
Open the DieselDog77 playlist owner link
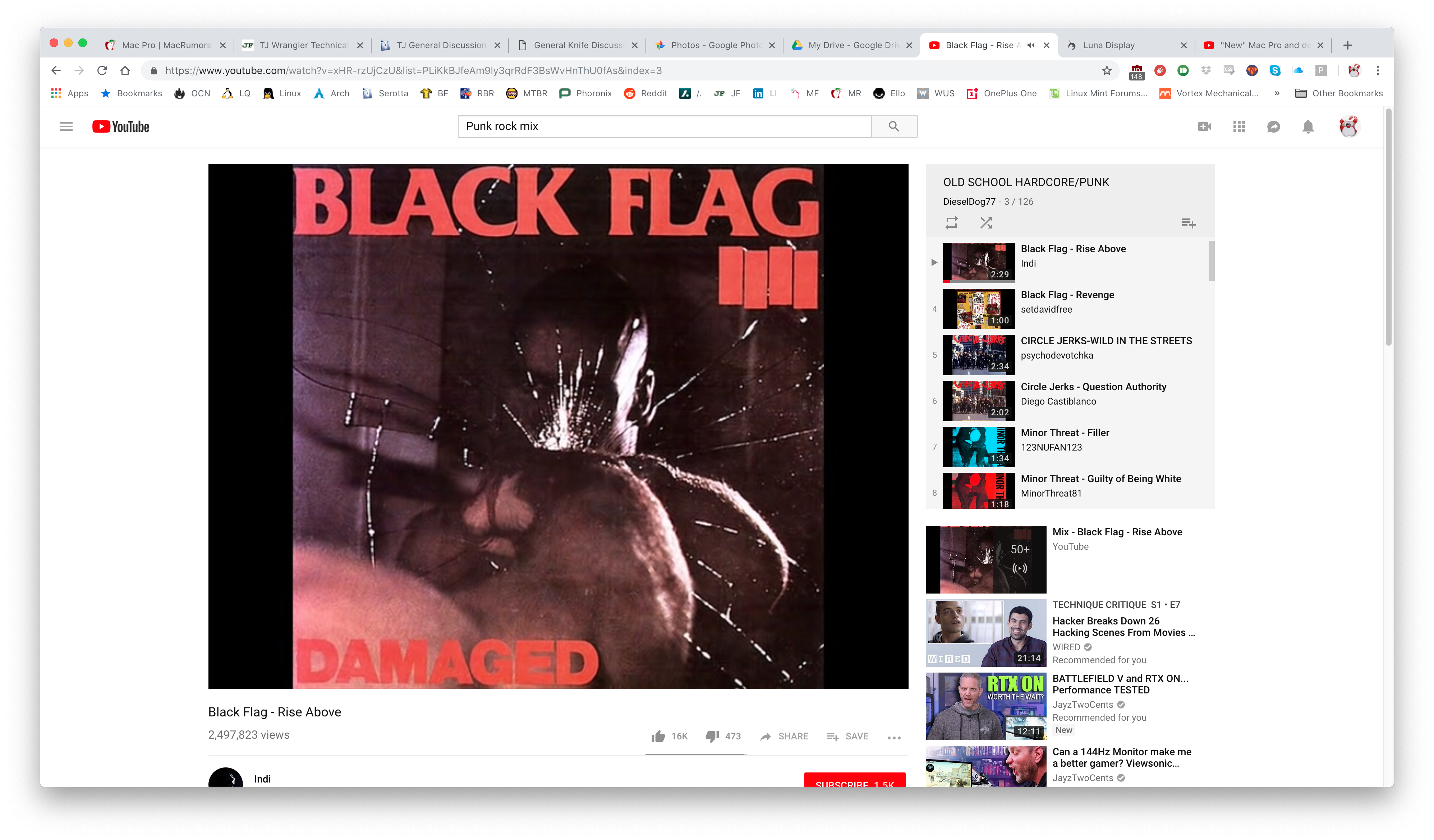[969, 201]
